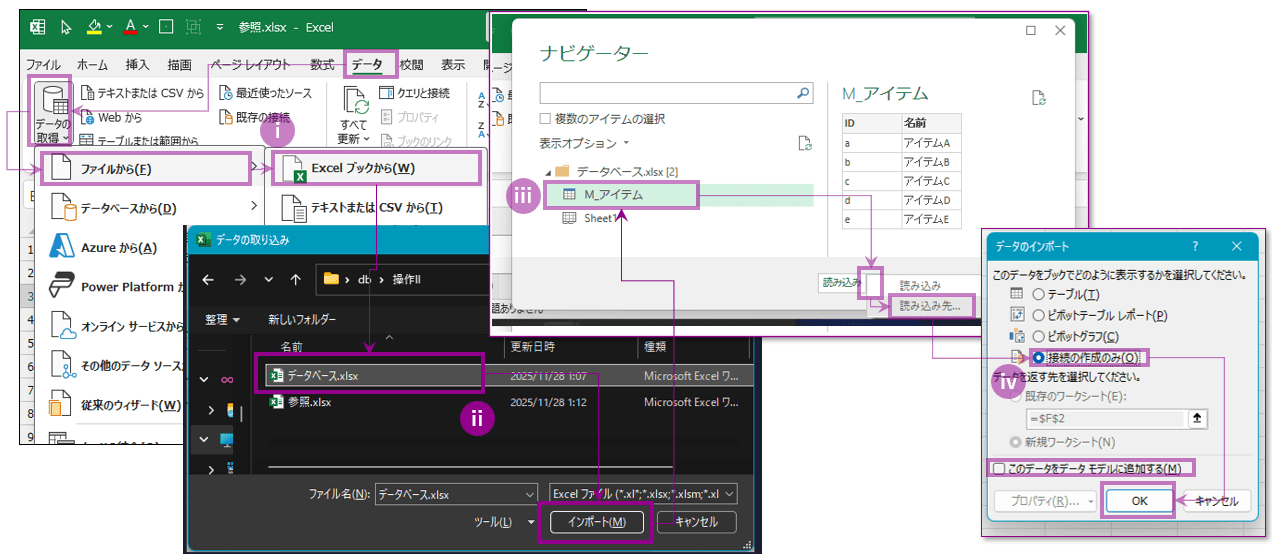Click the Excel logo icon in the title bar
Viewport: 1272px width, 554px height.
37,27
